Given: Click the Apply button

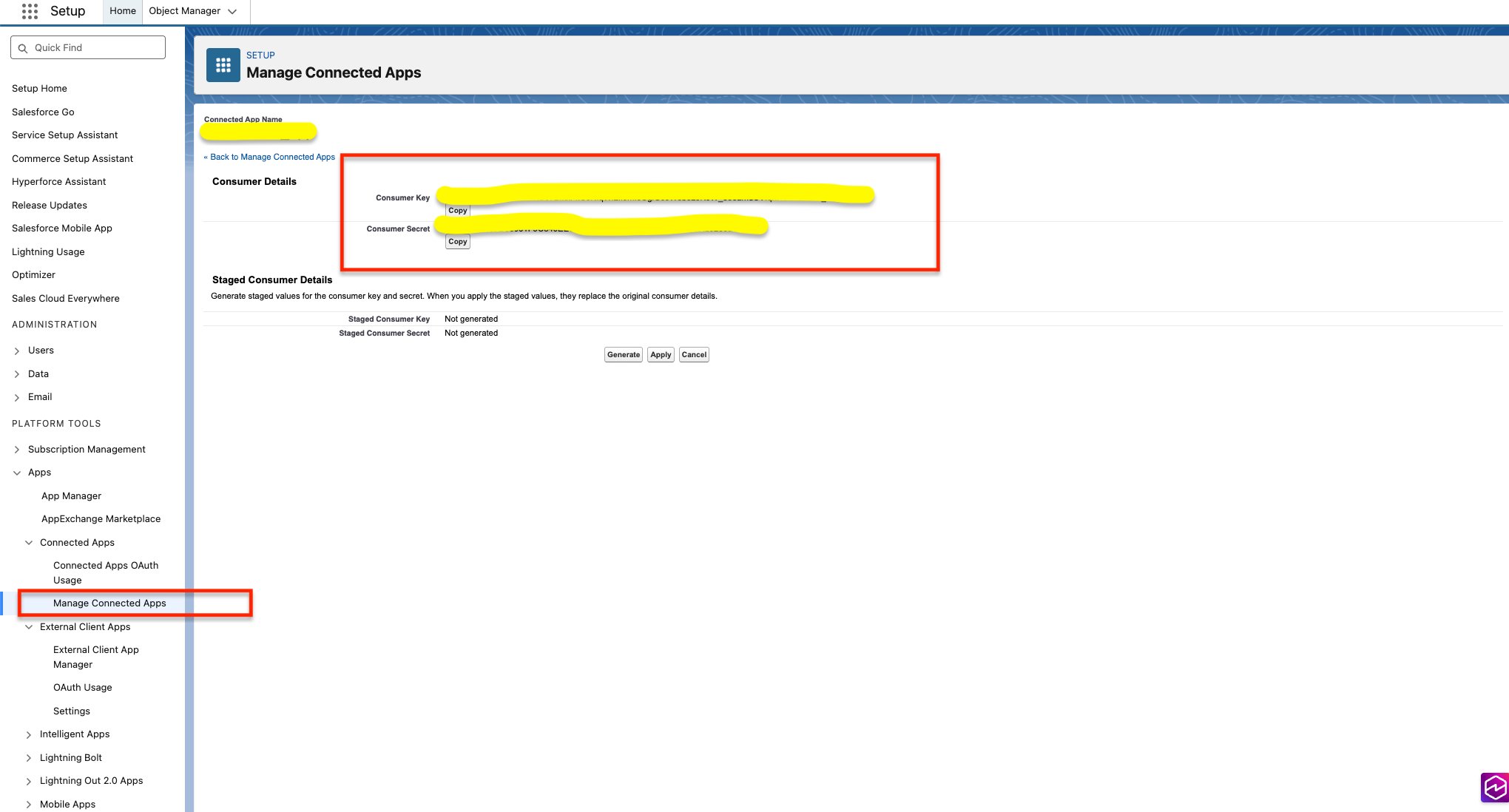Looking at the screenshot, I should click(x=660, y=355).
